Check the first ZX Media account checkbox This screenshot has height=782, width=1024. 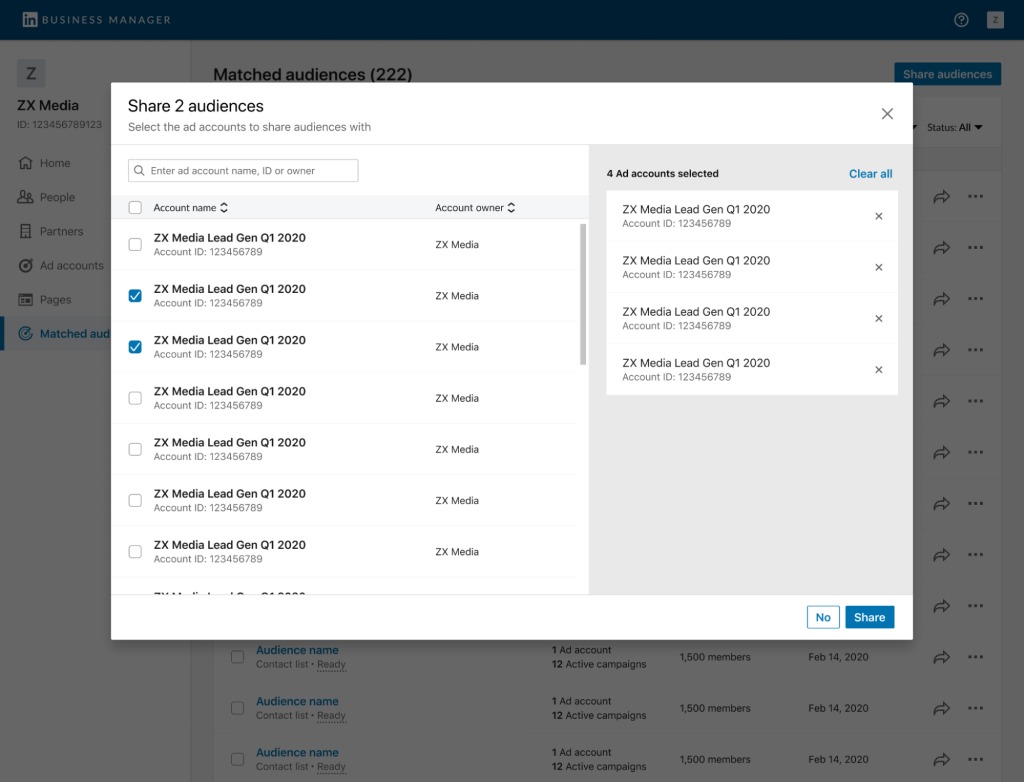pos(135,245)
